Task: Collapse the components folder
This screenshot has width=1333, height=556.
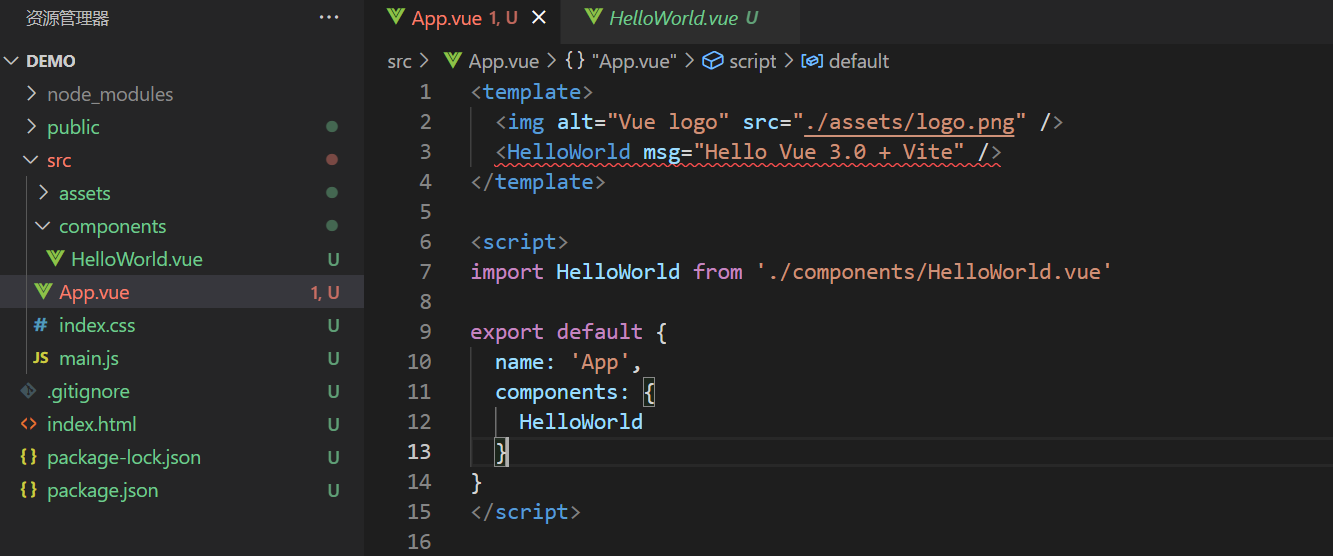Action: point(43,226)
